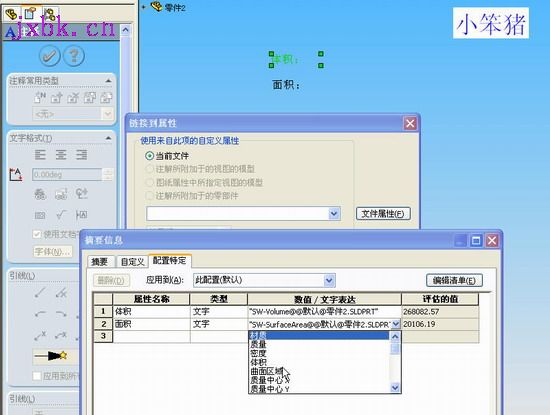Toggle the 使用文档字体 checkbox

coord(37,234)
